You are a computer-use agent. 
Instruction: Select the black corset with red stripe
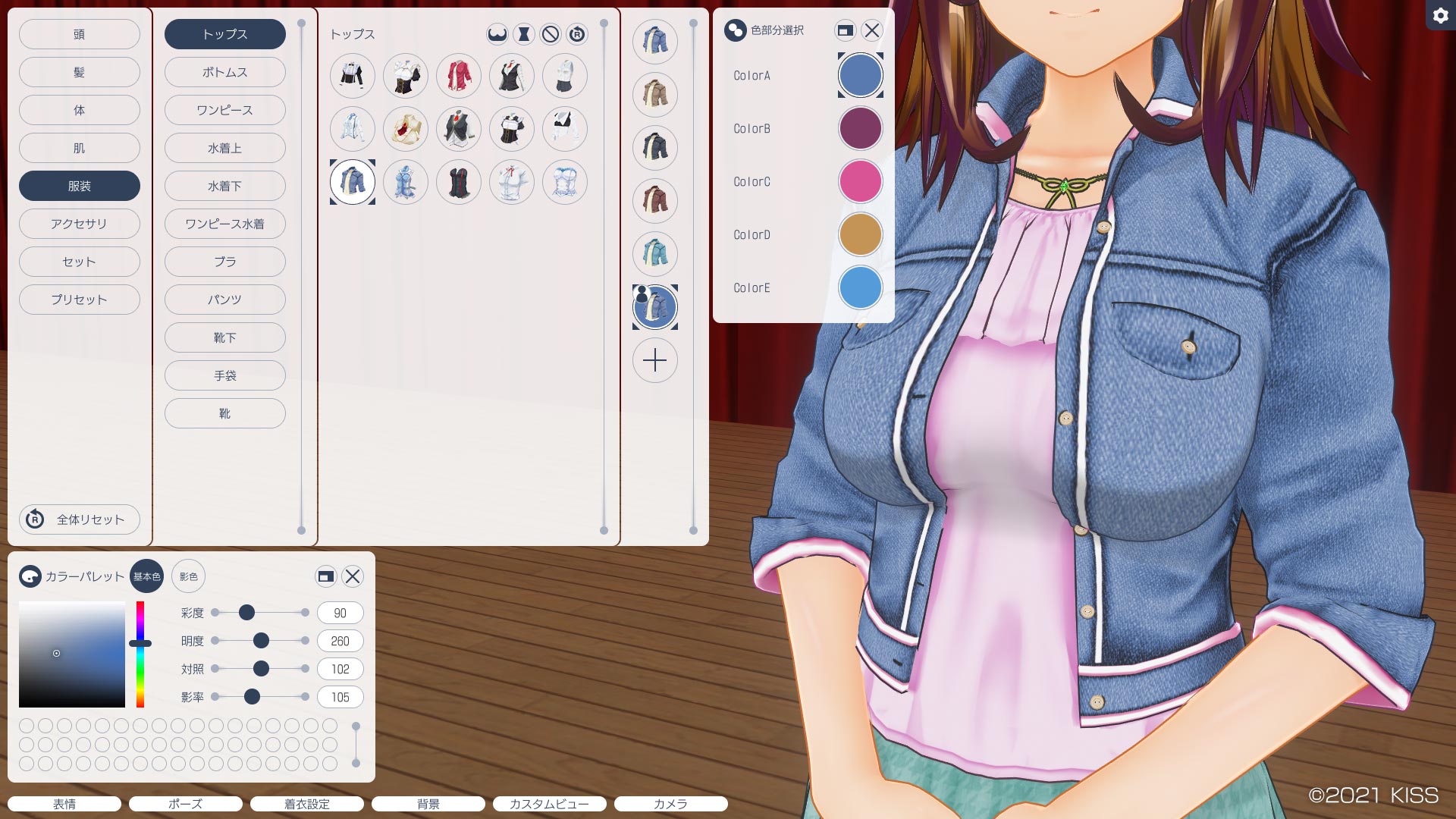pos(459,182)
